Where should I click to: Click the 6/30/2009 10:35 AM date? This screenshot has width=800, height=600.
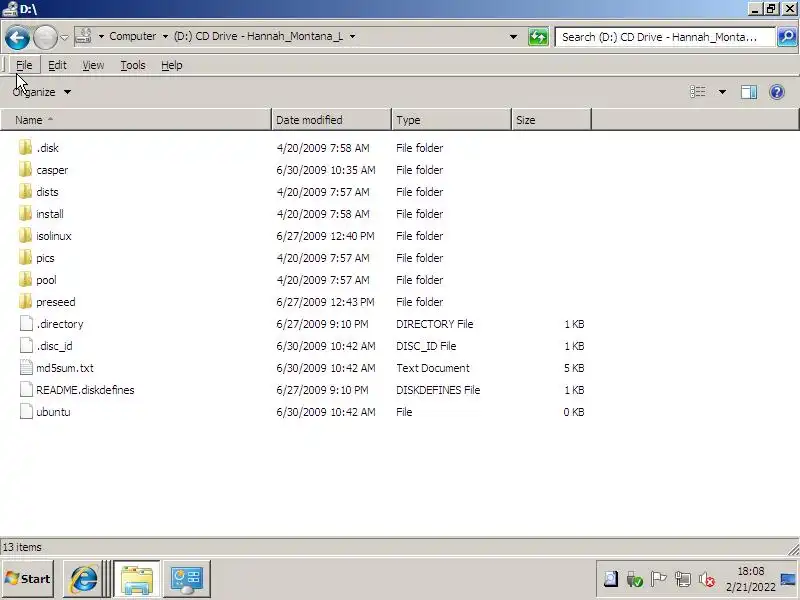tap(326, 170)
